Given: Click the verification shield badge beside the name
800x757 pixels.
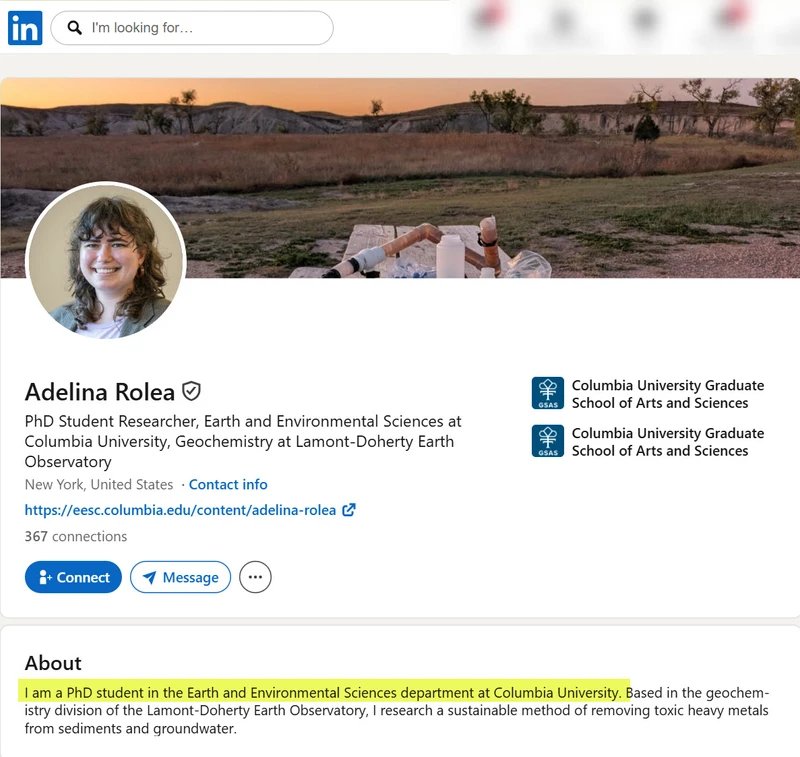Looking at the screenshot, I should 191,391.
